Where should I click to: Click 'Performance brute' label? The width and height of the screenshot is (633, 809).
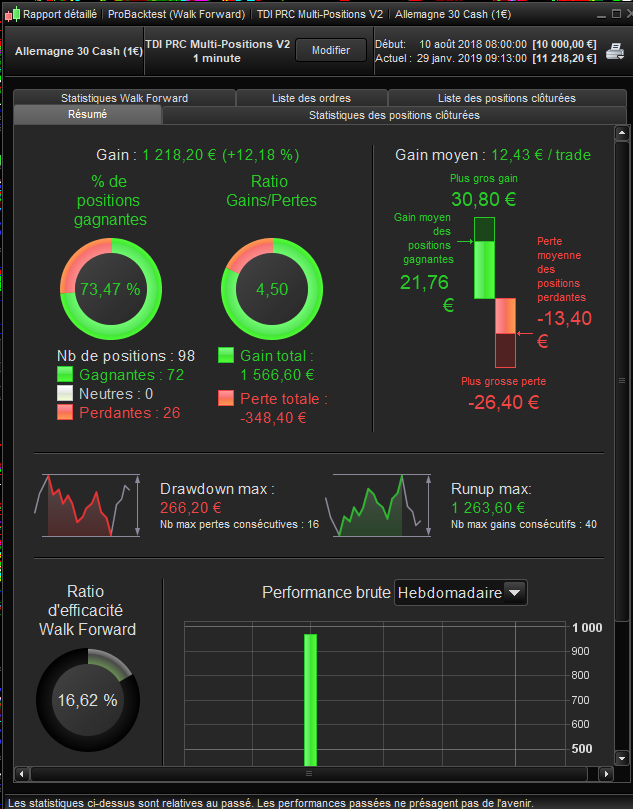(326, 592)
